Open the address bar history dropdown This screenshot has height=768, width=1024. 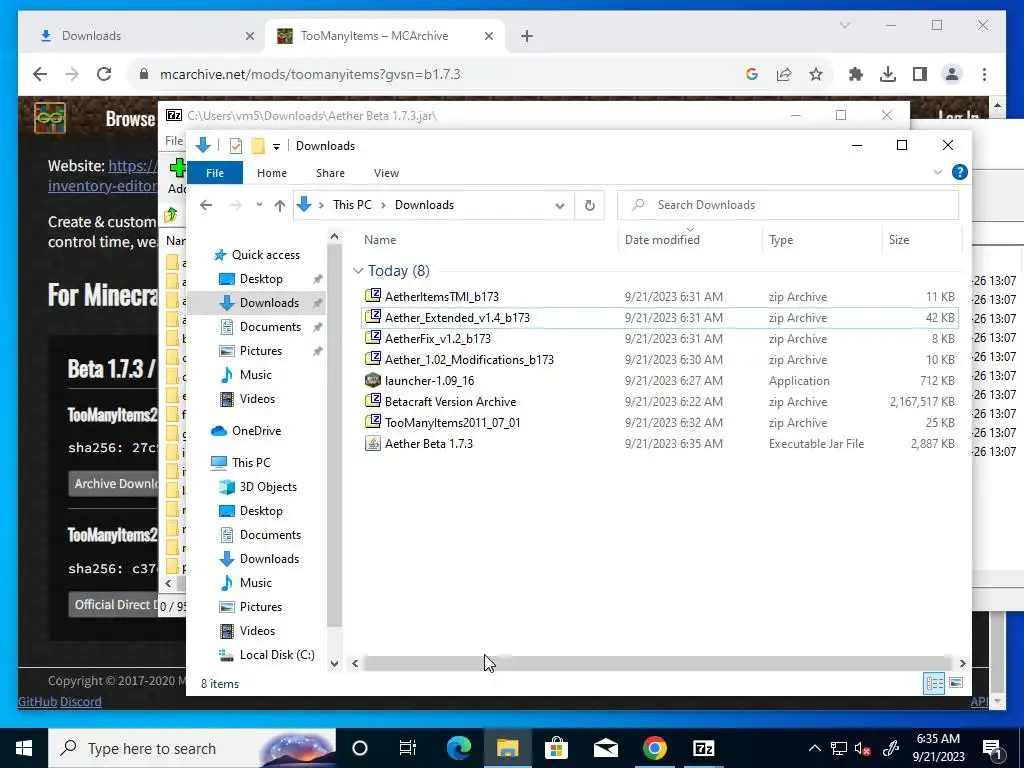[560, 205]
